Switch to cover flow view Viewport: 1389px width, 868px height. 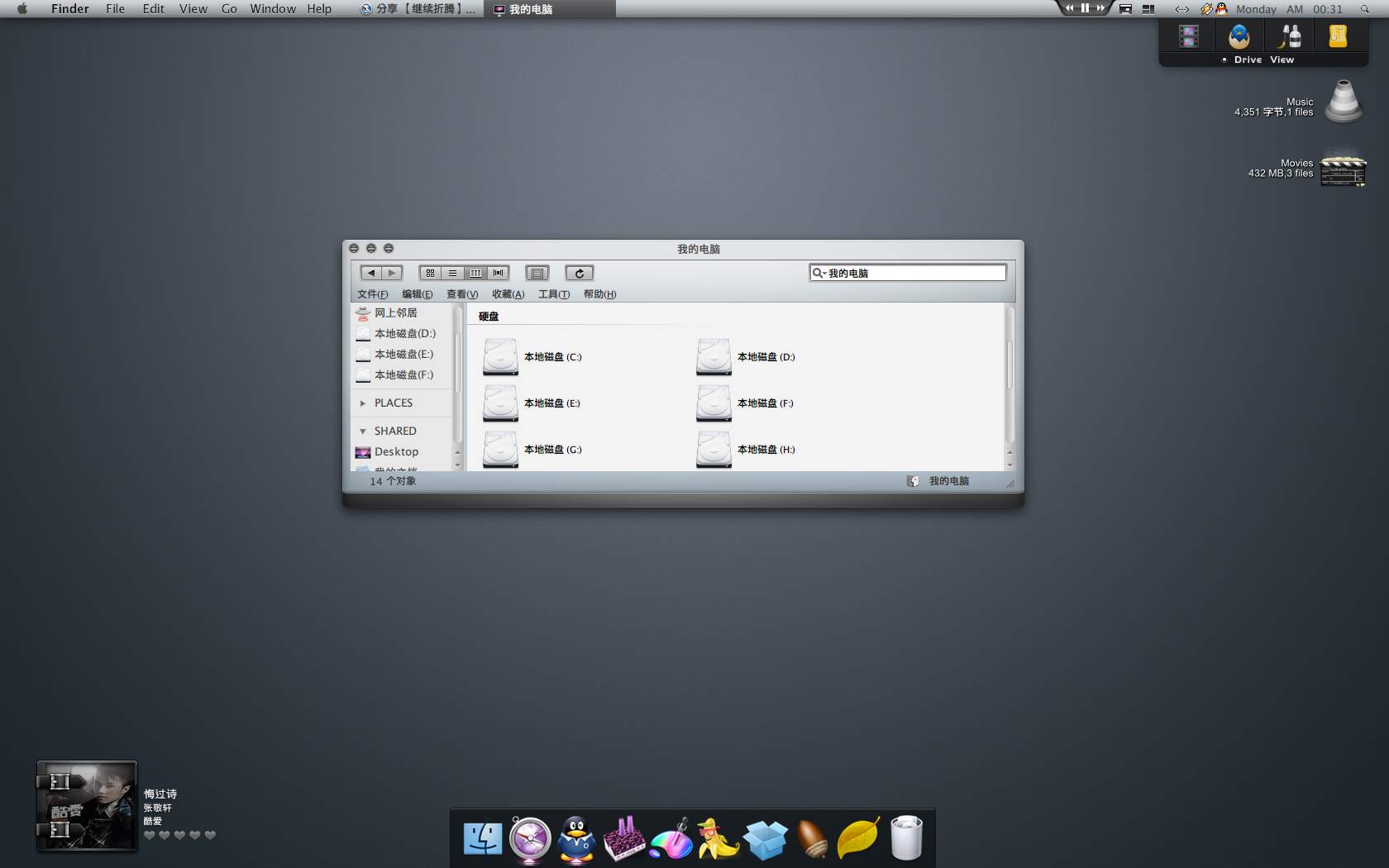point(498,273)
